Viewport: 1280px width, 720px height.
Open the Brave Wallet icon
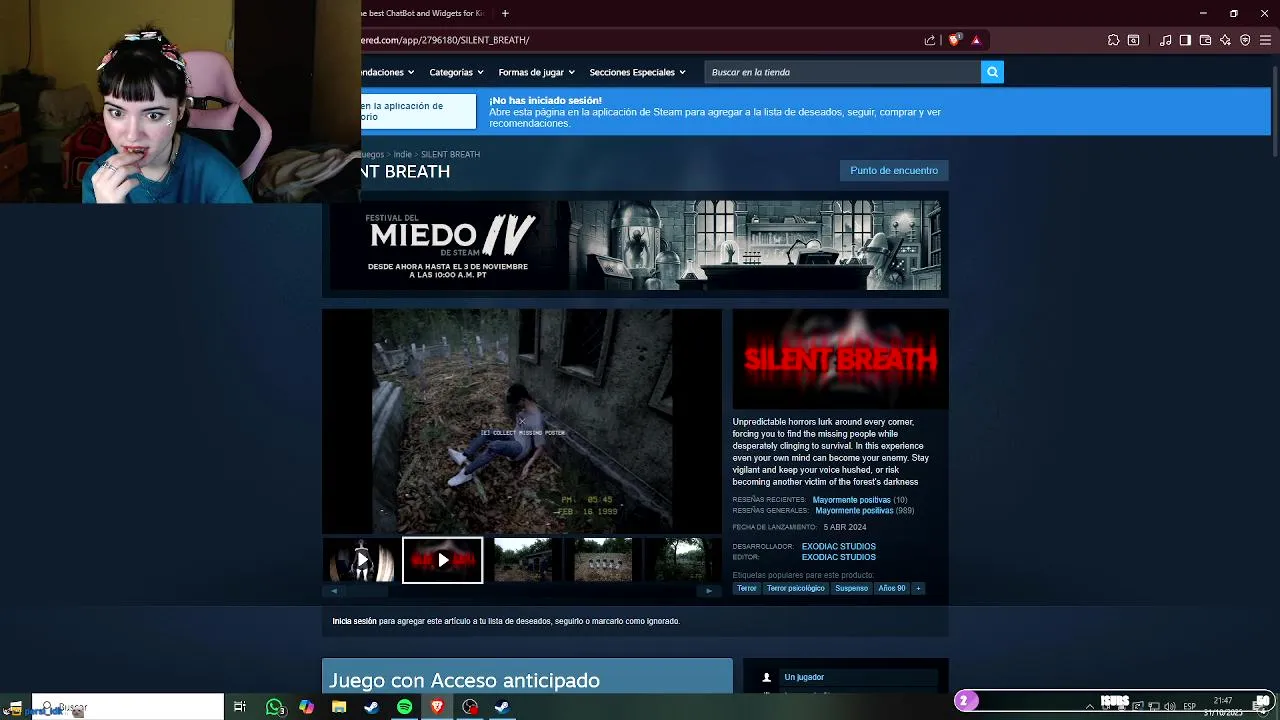(x=1205, y=40)
